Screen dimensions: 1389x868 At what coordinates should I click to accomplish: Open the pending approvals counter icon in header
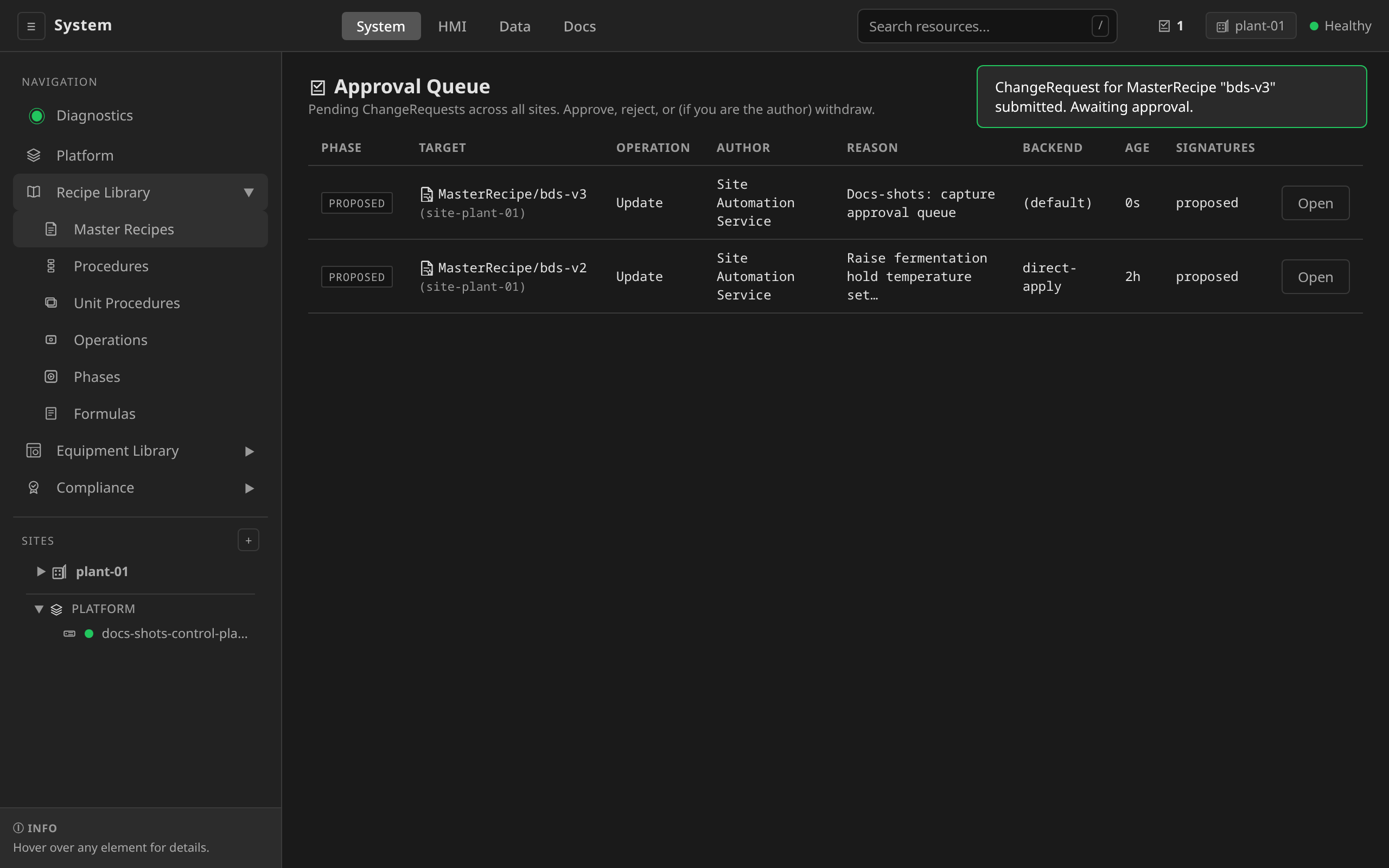coord(1164,26)
